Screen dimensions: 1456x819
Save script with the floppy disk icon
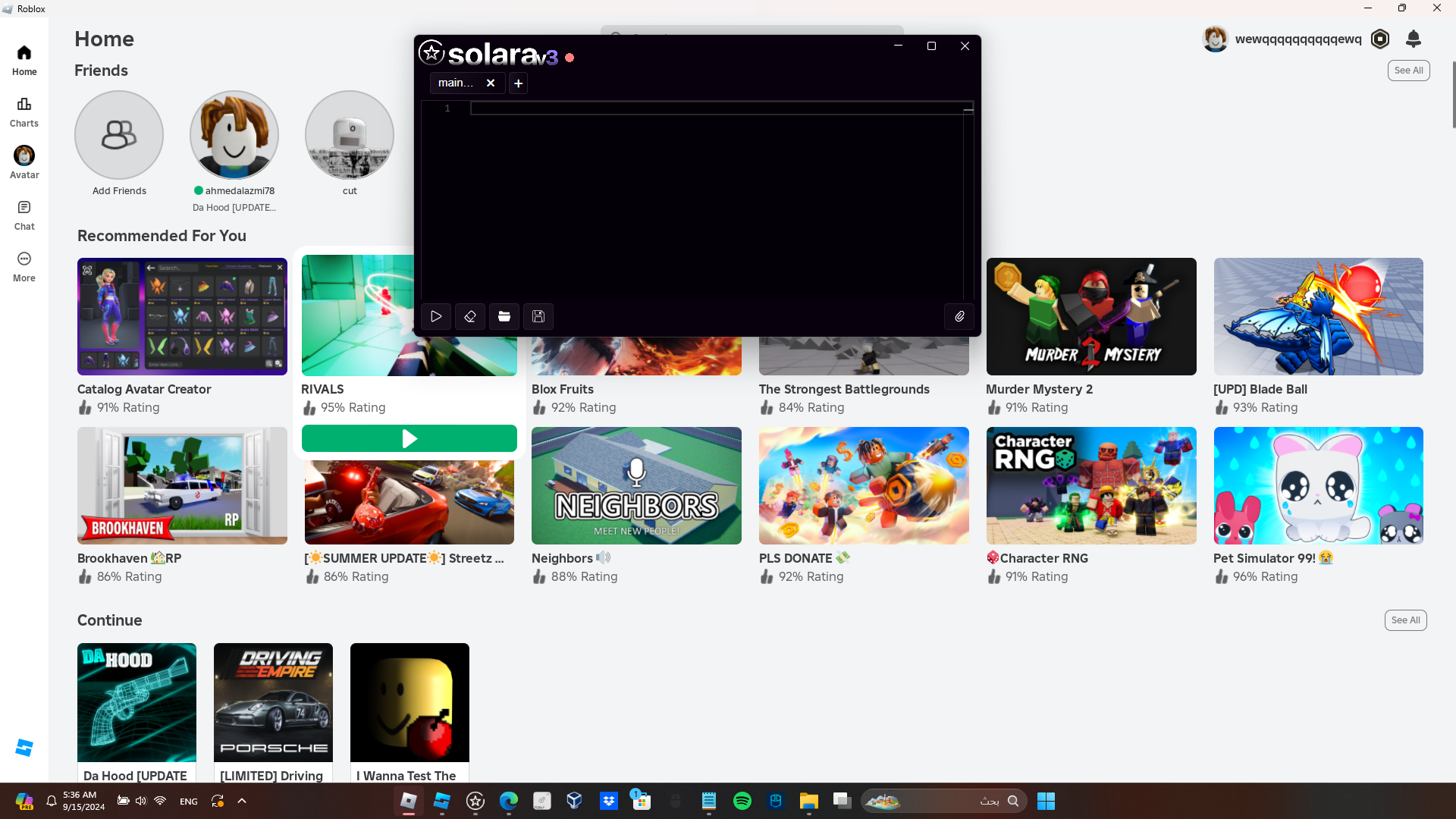[538, 316]
